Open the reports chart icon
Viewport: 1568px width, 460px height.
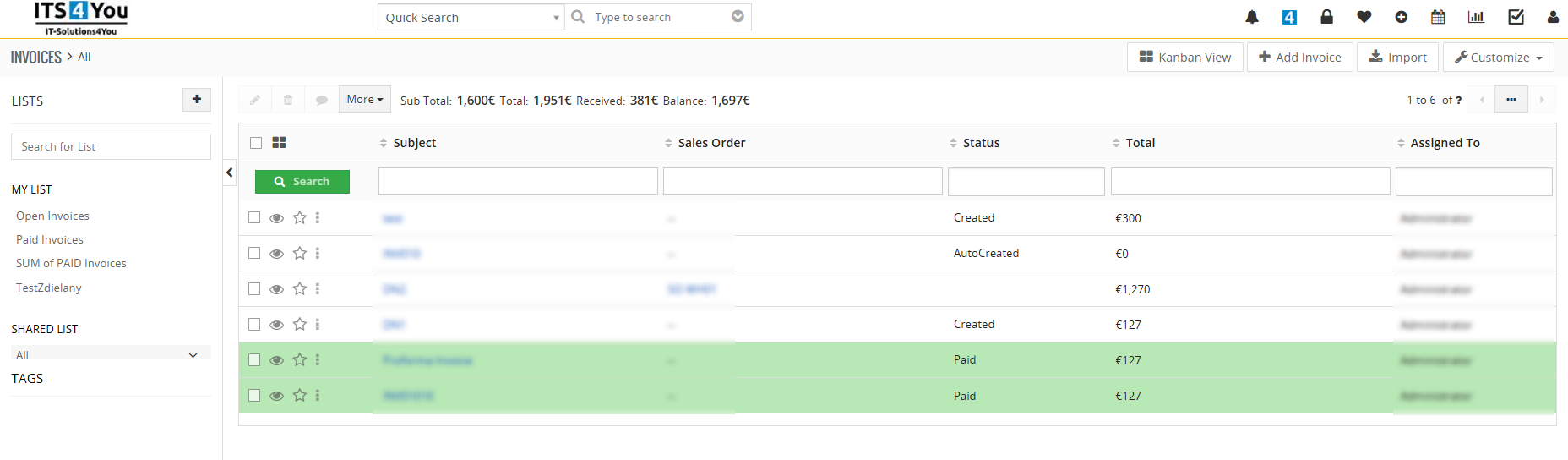(x=1476, y=17)
